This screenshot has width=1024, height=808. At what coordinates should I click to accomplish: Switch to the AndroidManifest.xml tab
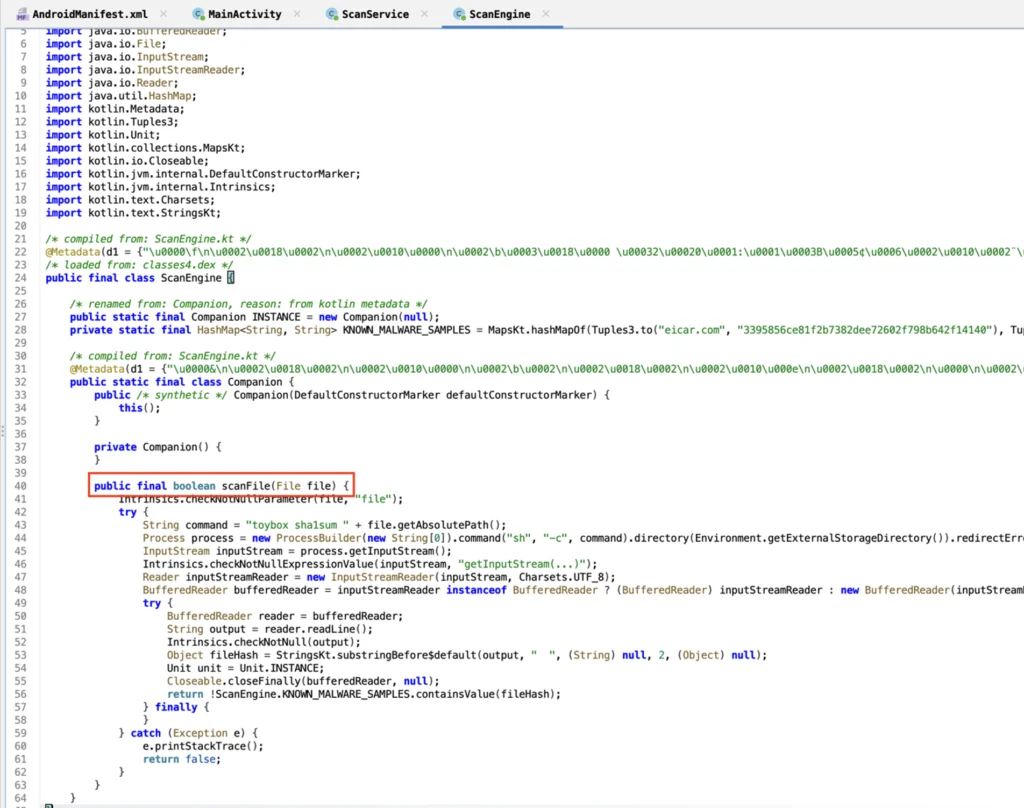[x=90, y=15]
